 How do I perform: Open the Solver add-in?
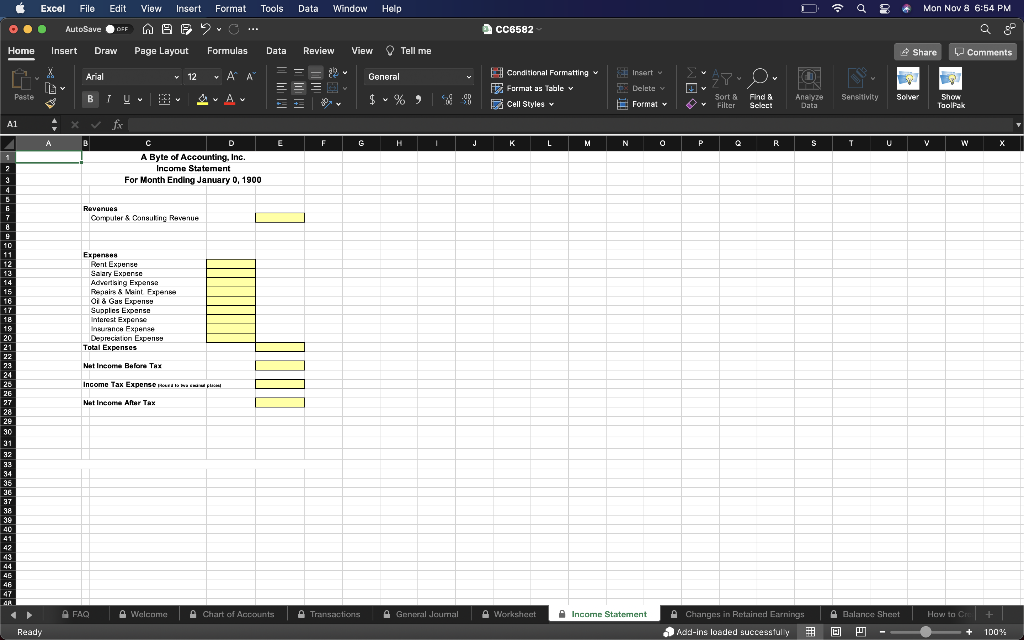pyautogui.click(x=908, y=84)
